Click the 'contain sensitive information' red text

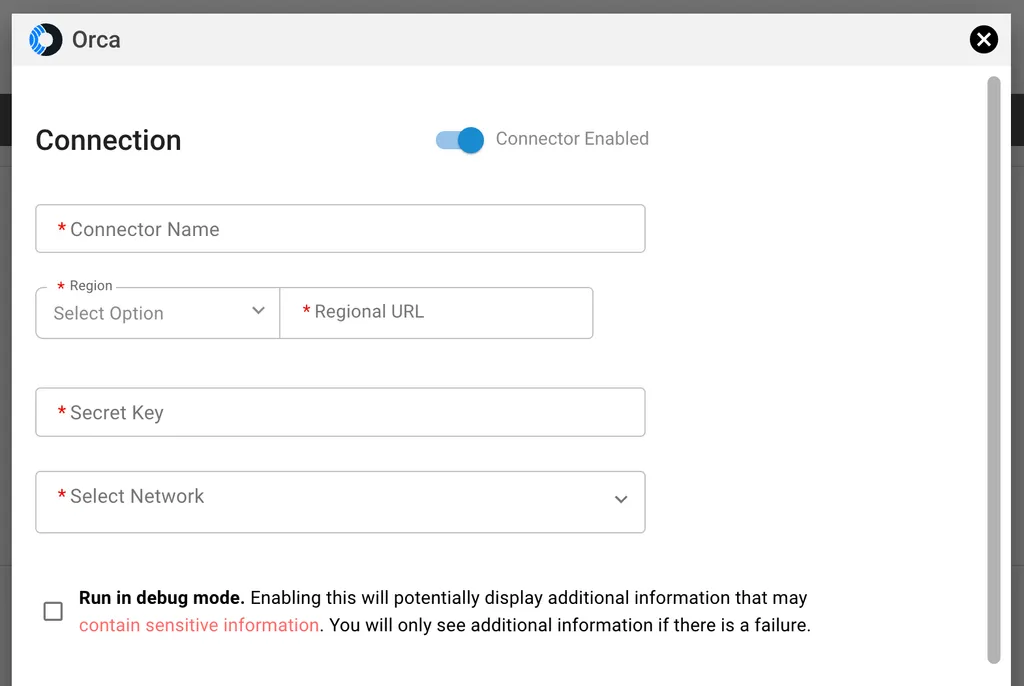pos(199,625)
